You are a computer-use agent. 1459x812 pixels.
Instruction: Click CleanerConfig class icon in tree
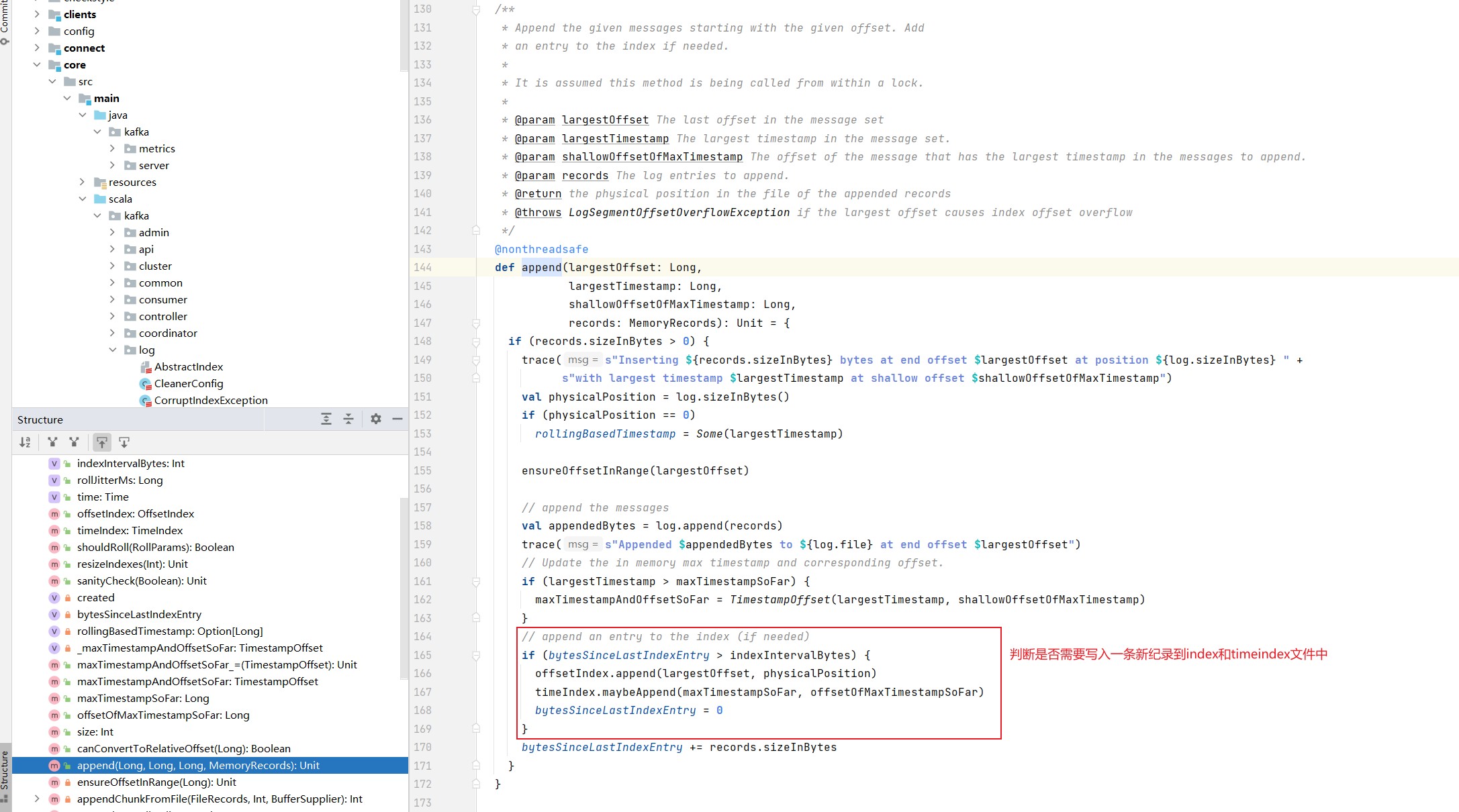click(x=145, y=384)
